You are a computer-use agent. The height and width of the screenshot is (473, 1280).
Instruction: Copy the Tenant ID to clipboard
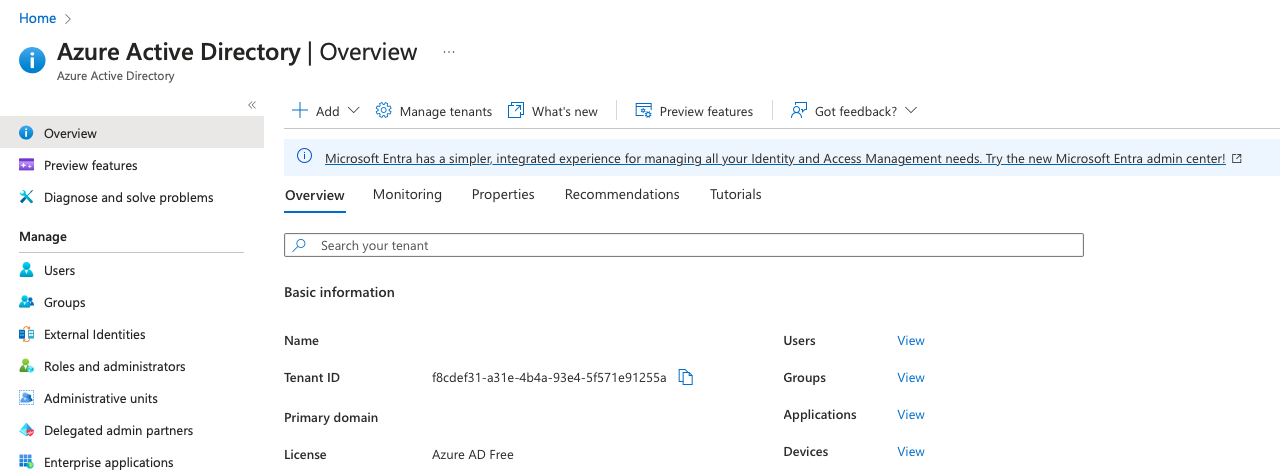(x=686, y=377)
